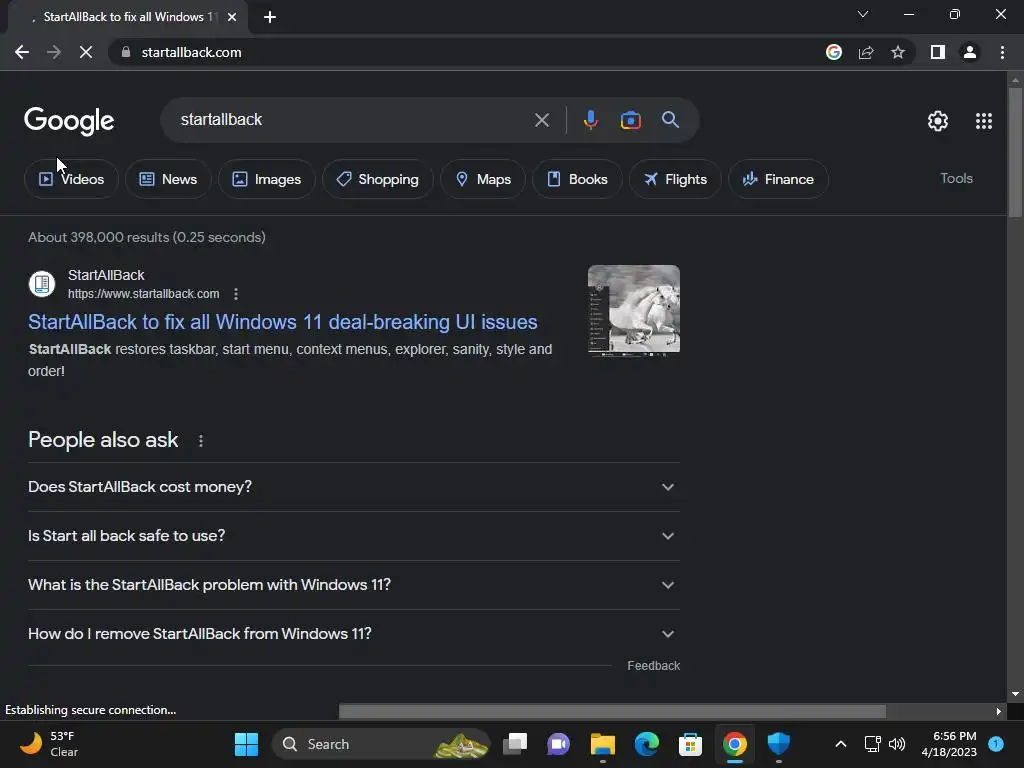Click horizontal page scrollbar
Screen dimensions: 1024x768
[x=612, y=711]
